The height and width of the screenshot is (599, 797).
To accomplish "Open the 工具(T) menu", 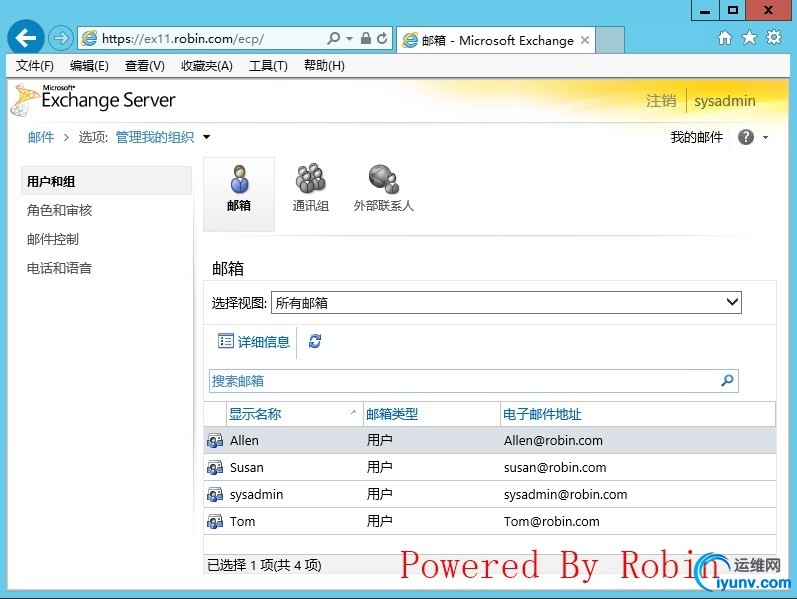I will (268, 66).
